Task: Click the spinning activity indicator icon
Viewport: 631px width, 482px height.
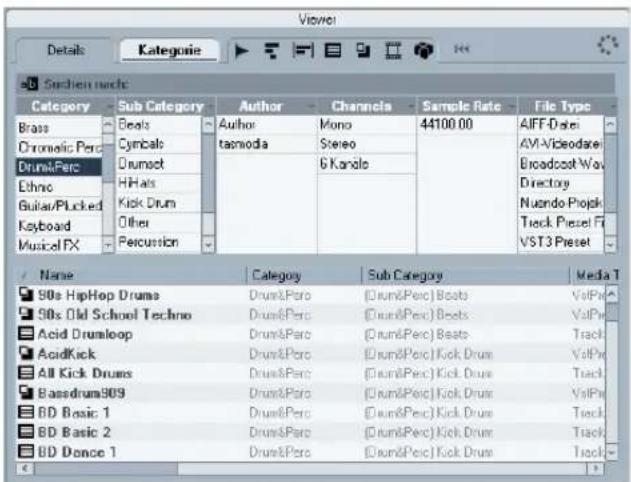Action: [608, 45]
